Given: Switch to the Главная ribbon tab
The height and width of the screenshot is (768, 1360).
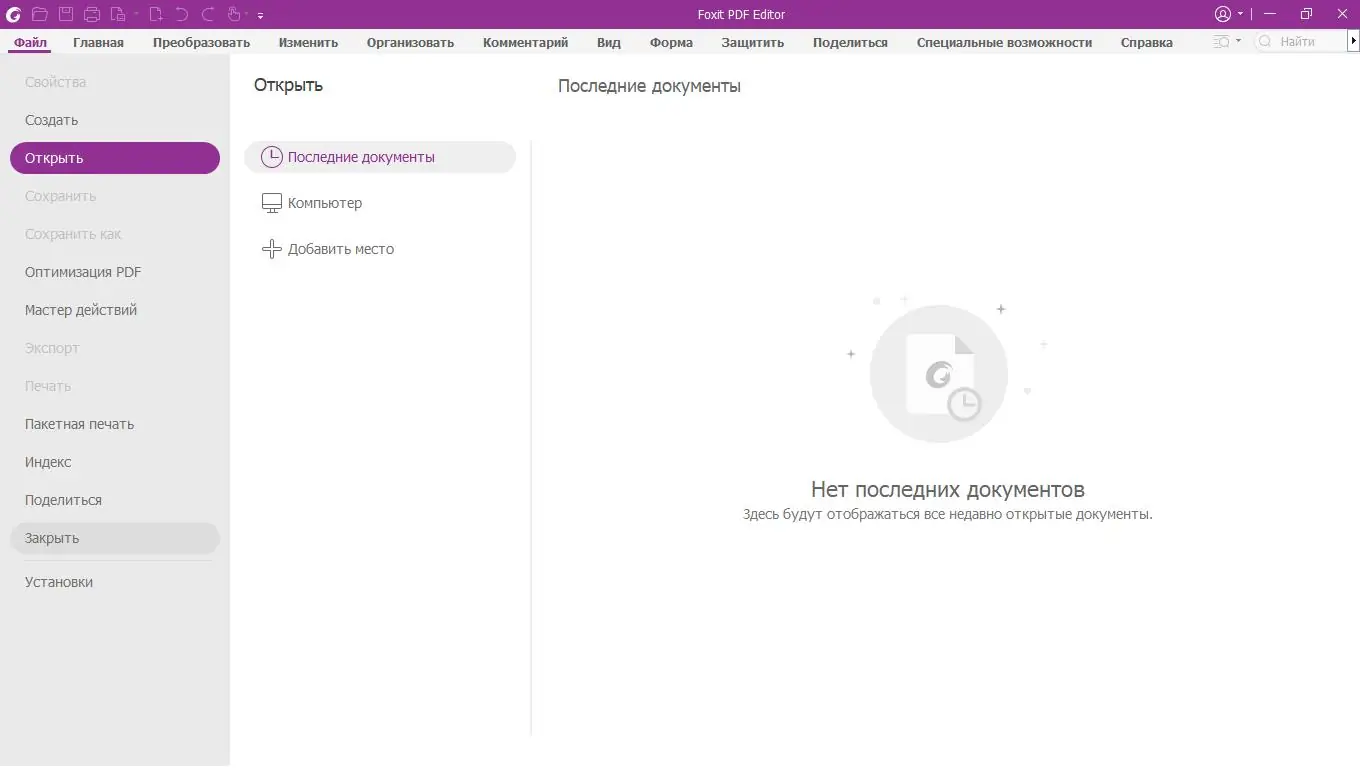Looking at the screenshot, I should click(97, 42).
